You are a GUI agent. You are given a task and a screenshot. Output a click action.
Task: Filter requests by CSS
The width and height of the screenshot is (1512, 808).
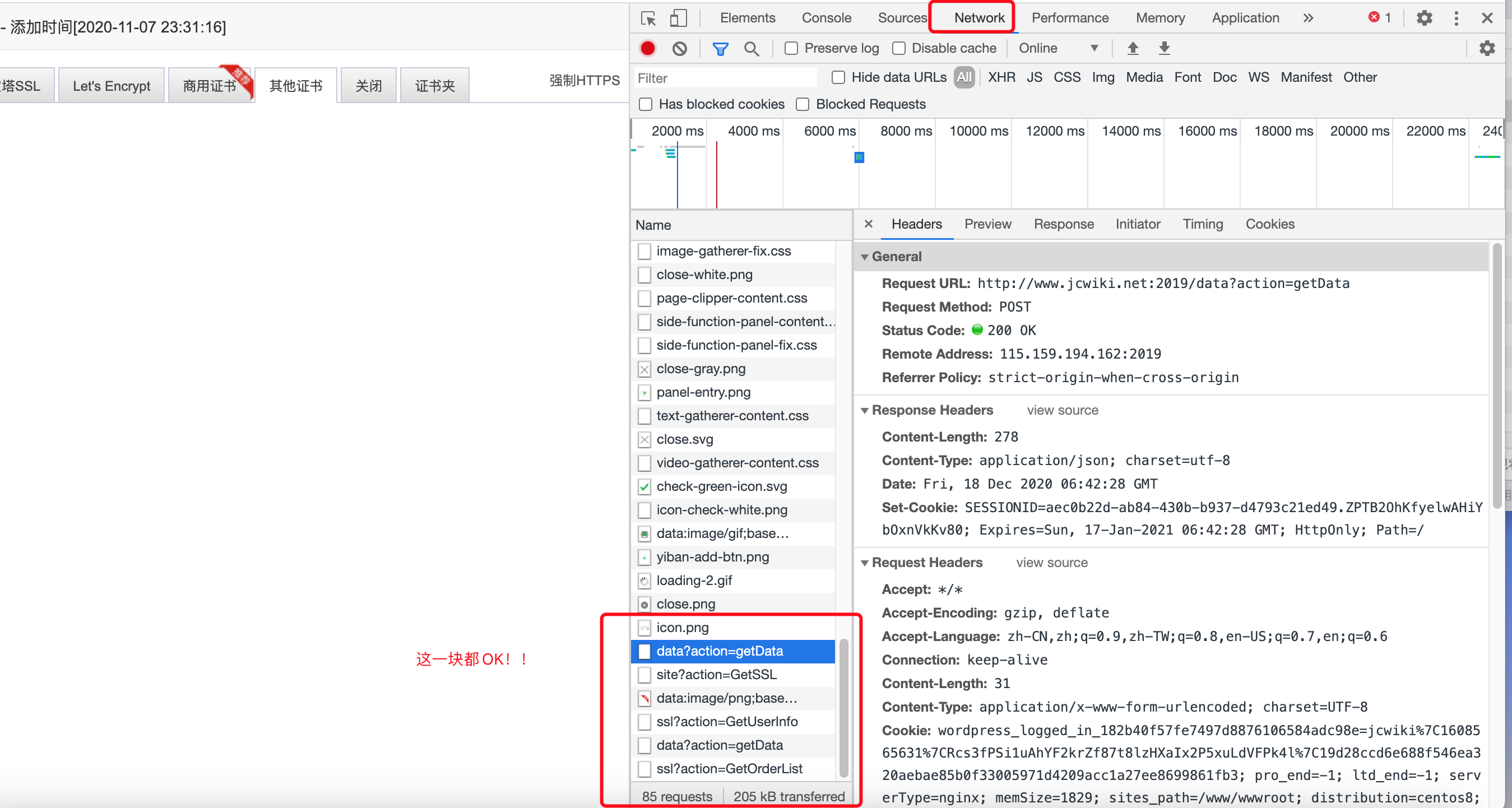pos(1066,77)
